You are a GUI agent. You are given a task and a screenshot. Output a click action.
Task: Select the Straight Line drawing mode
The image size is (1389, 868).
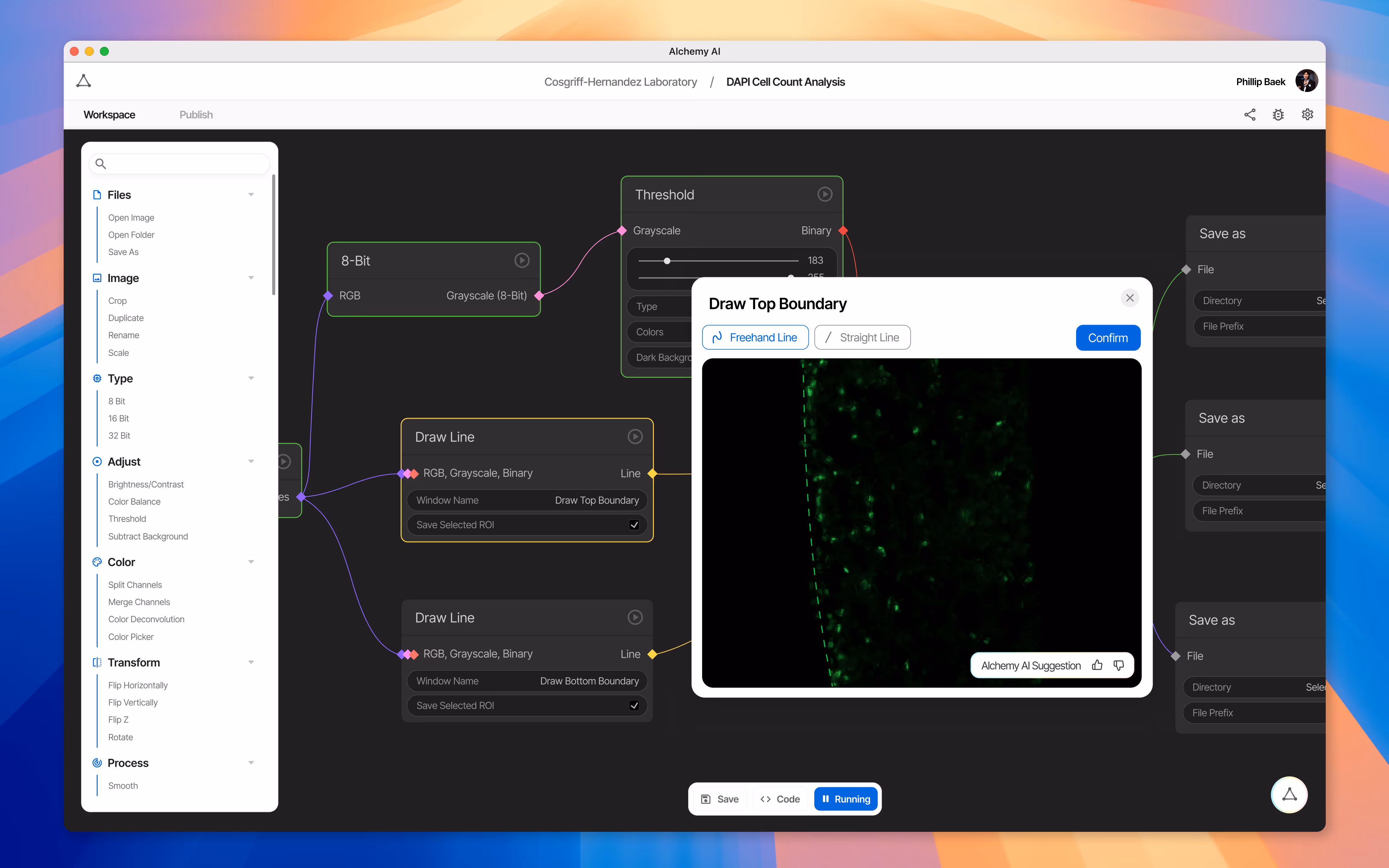coord(862,338)
